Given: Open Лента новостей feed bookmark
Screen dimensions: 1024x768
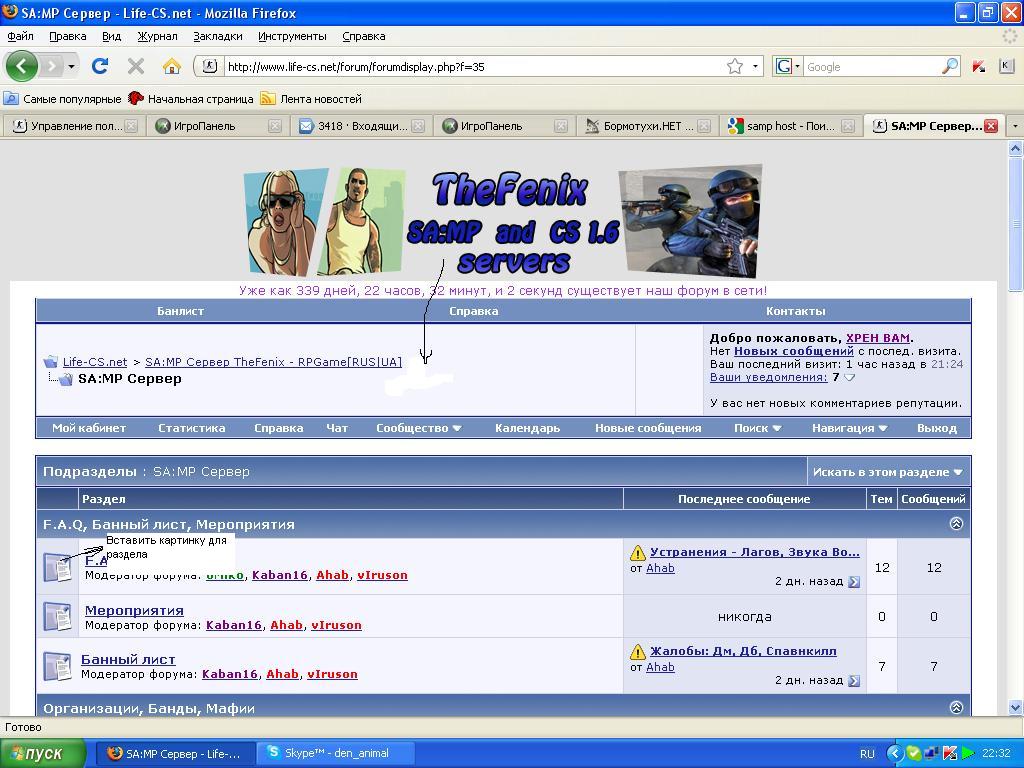Looking at the screenshot, I should (x=311, y=99).
